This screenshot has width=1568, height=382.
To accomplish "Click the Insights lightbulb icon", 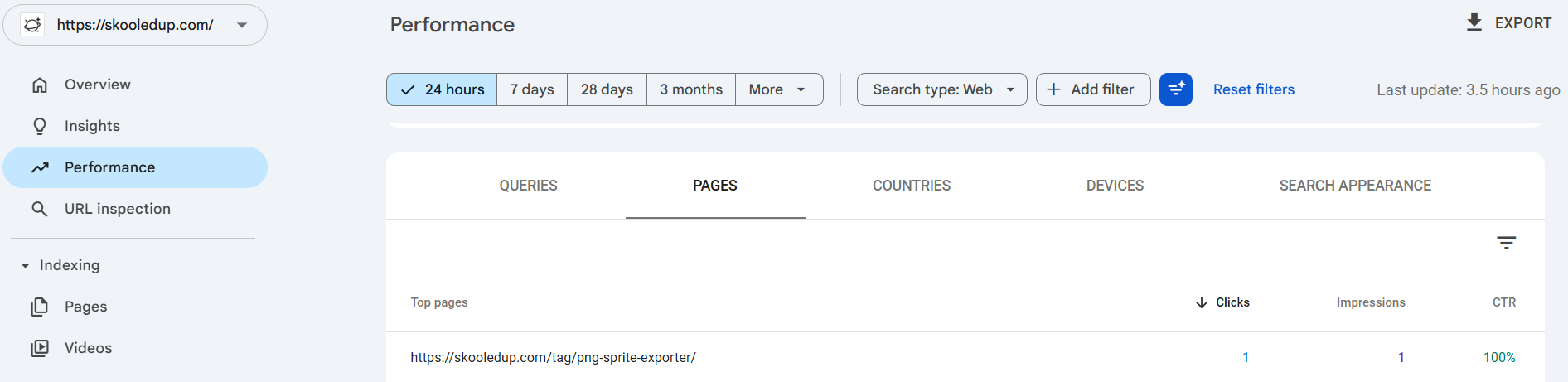I will [x=40, y=126].
